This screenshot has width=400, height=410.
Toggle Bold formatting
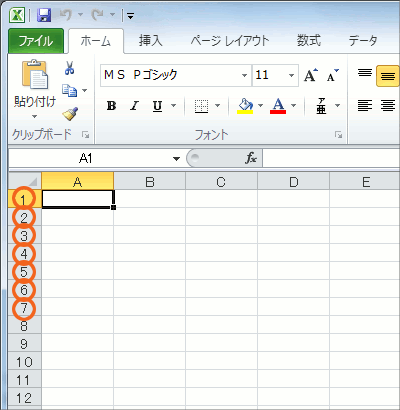point(111,106)
